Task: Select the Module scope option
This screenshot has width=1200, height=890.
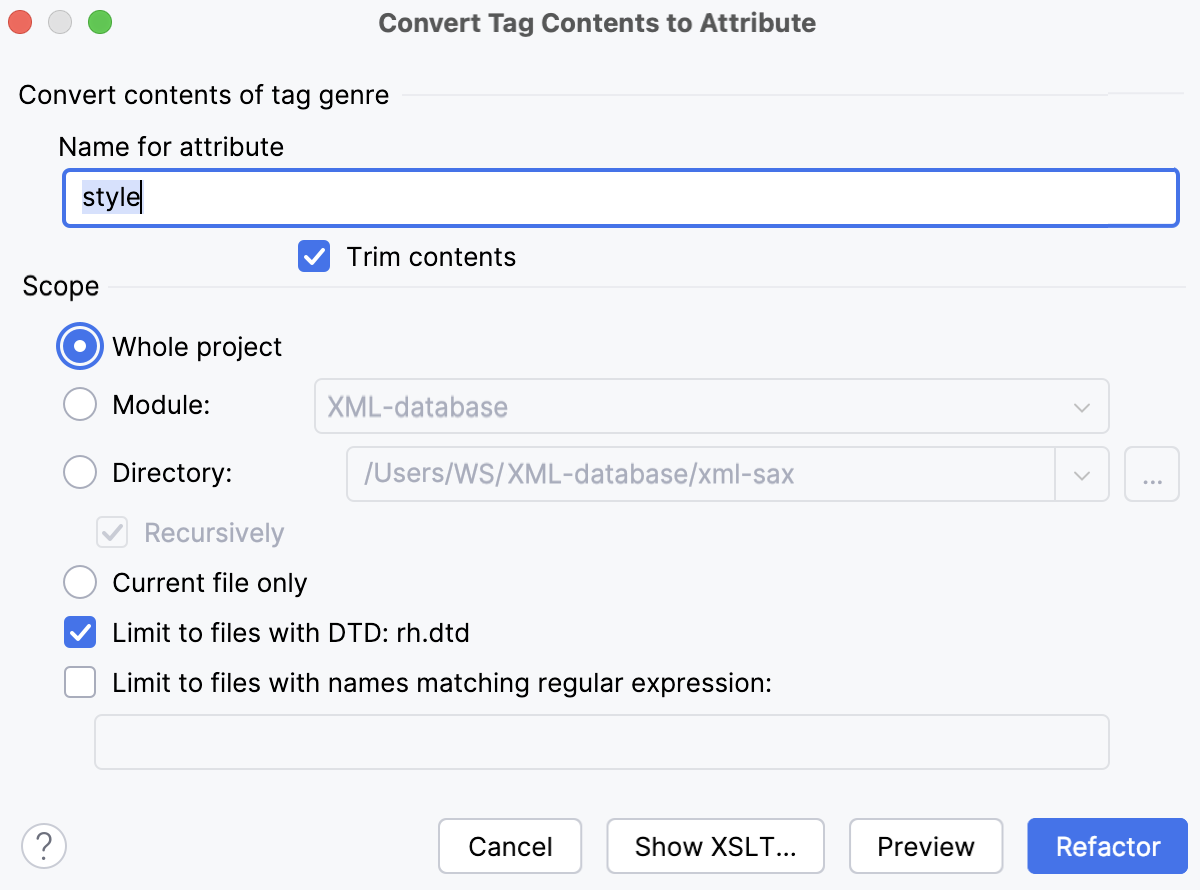Action: [79, 404]
